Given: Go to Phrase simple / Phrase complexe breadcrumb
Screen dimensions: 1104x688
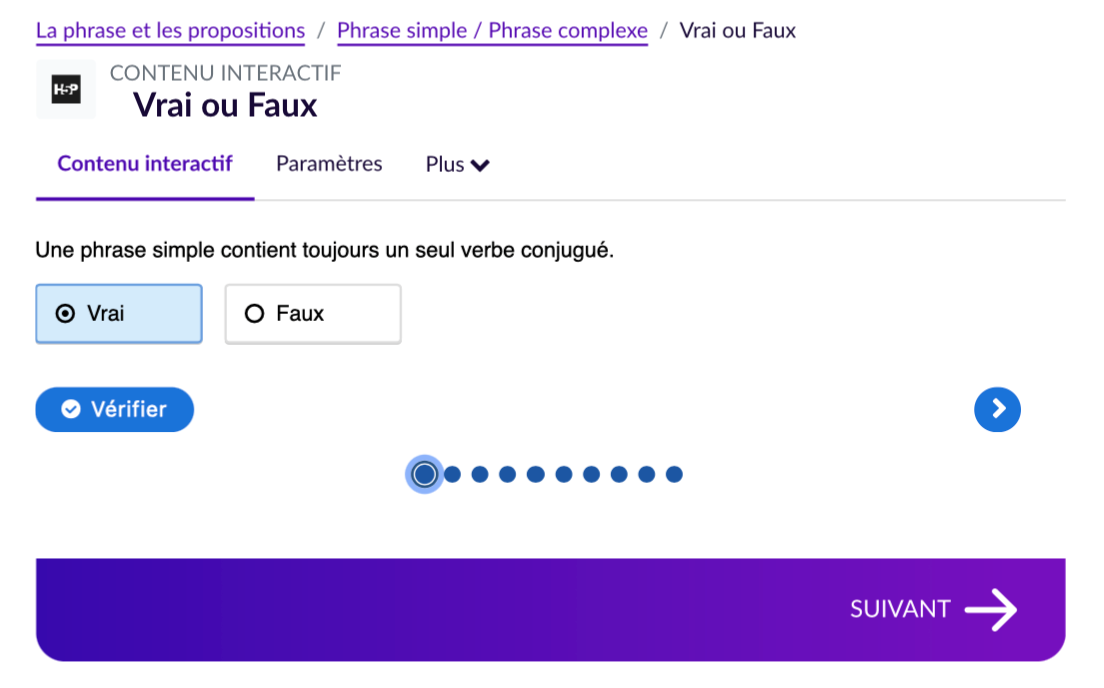Looking at the screenshot, I should (x=492, y=31).
